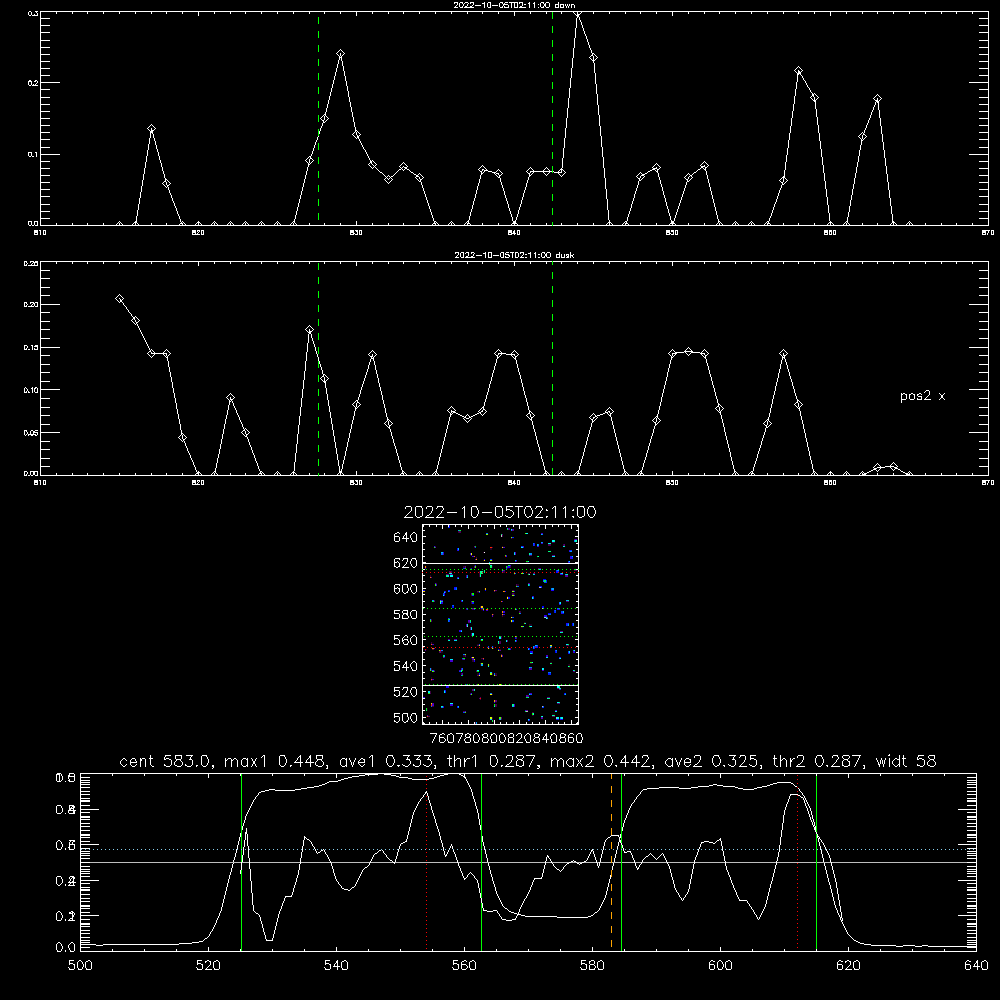Click the peak diamond near 822 in dusk plot

pos(230,398)
